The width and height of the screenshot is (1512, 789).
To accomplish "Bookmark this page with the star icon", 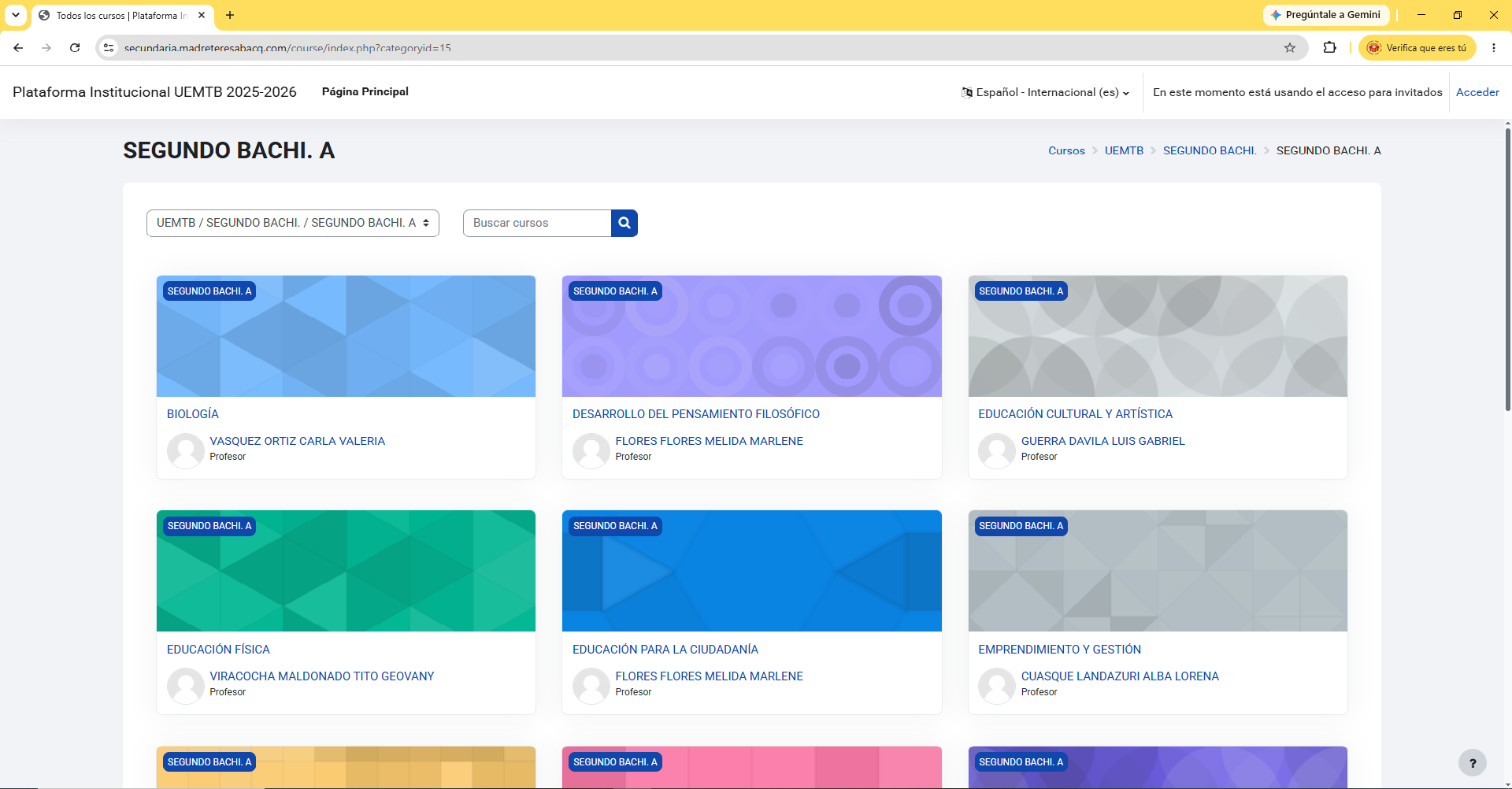I will point(1290,48).
